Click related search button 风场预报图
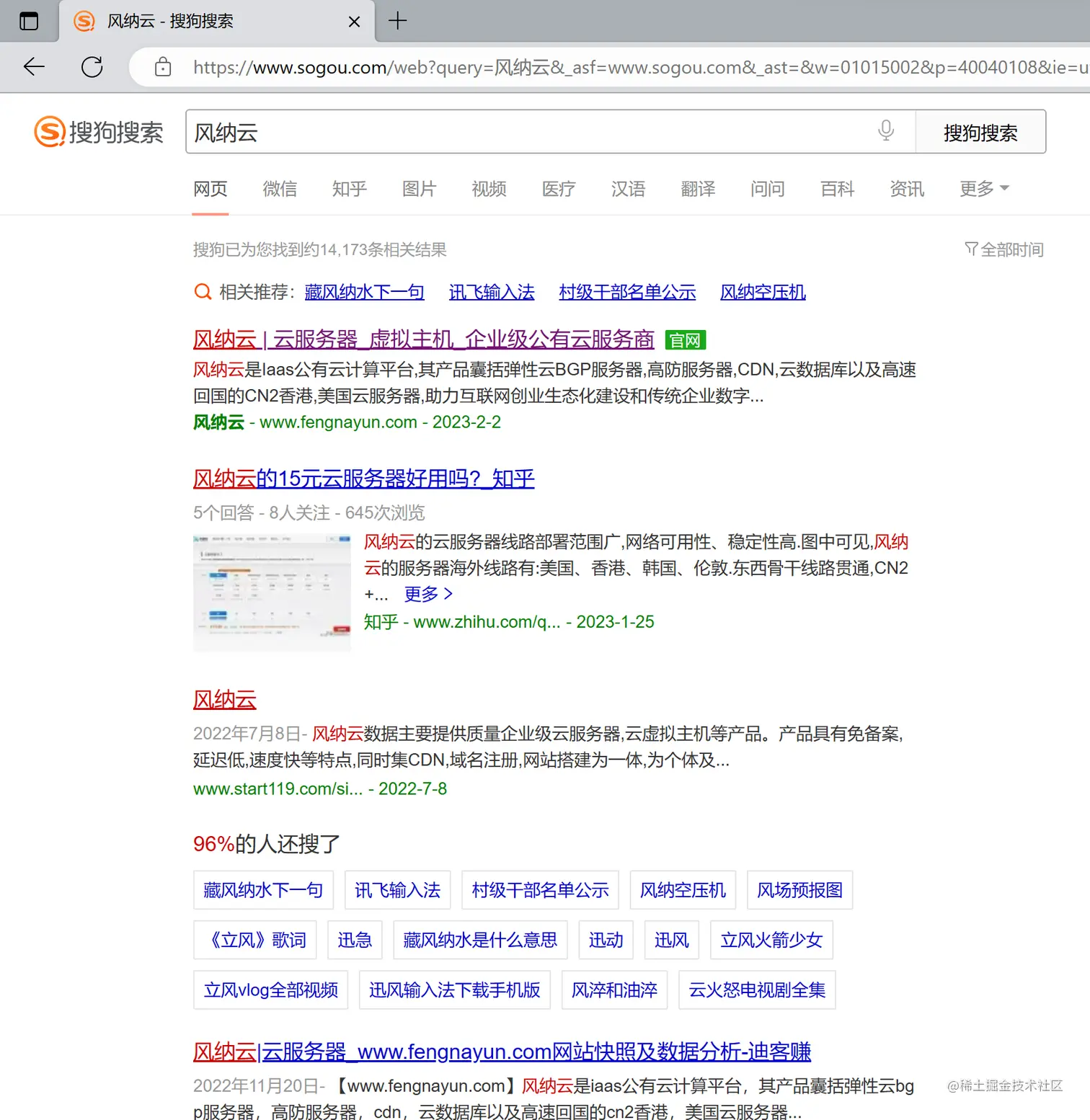 (799, 890)
